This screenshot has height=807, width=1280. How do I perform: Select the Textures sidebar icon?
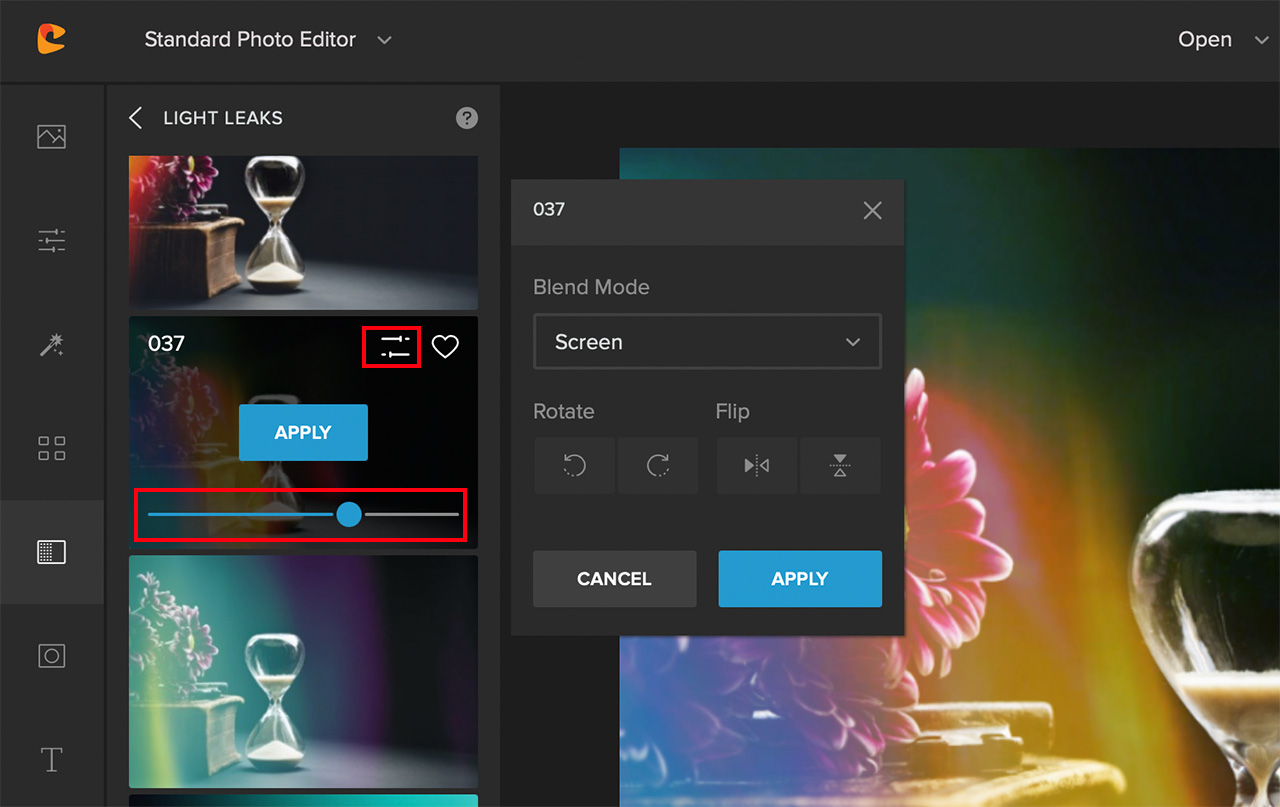pos(51,552)
